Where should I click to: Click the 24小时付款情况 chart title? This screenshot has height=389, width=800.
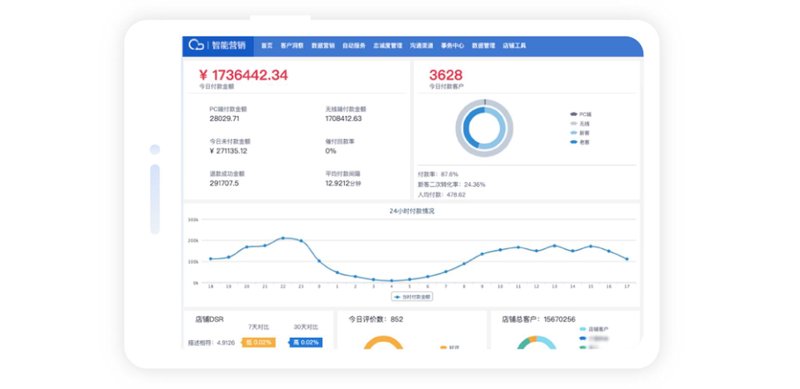(x=412, y=211)
